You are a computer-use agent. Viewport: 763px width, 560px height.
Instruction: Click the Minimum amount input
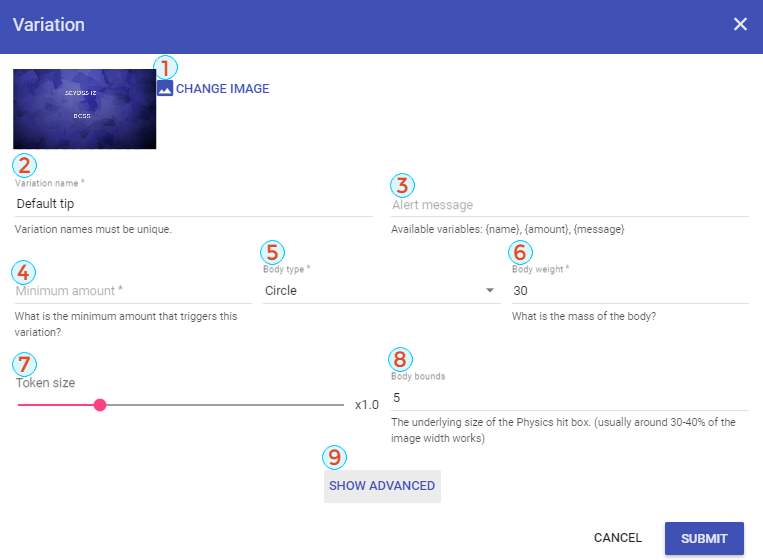(x=133, y=291)
